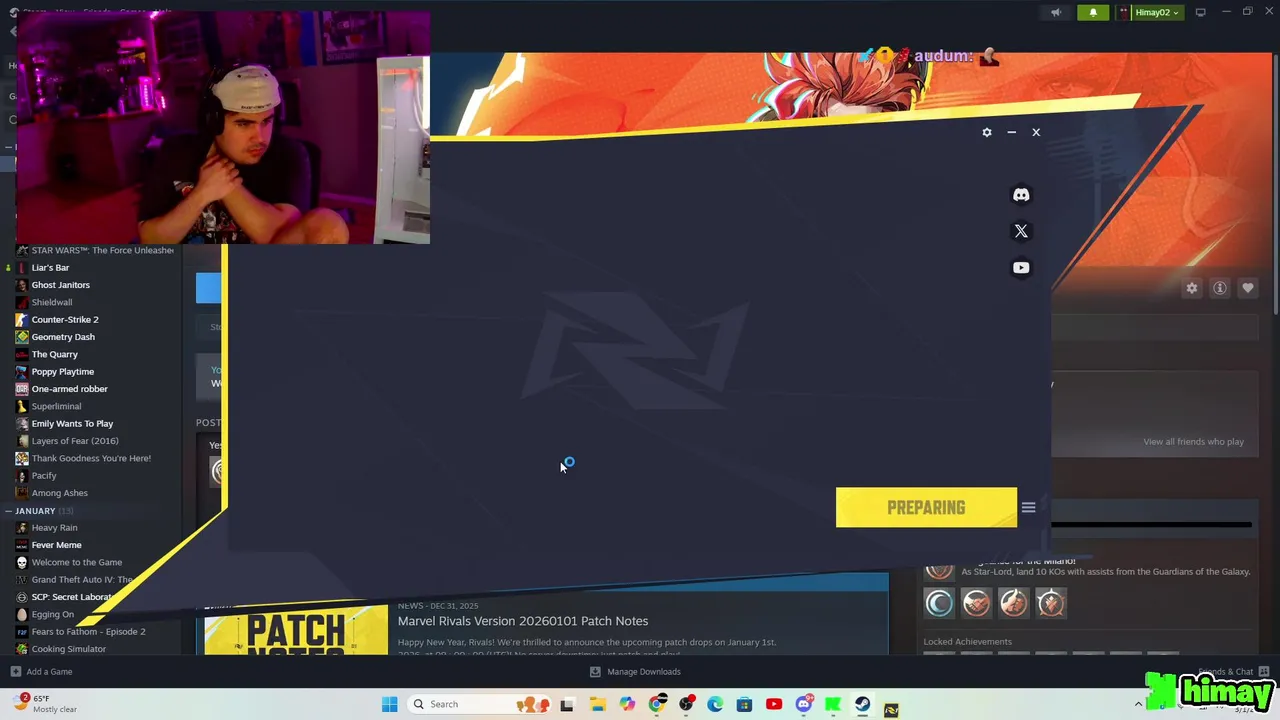
Task: Open OBS Studio from taskbar
Action: tap(686, 704)
